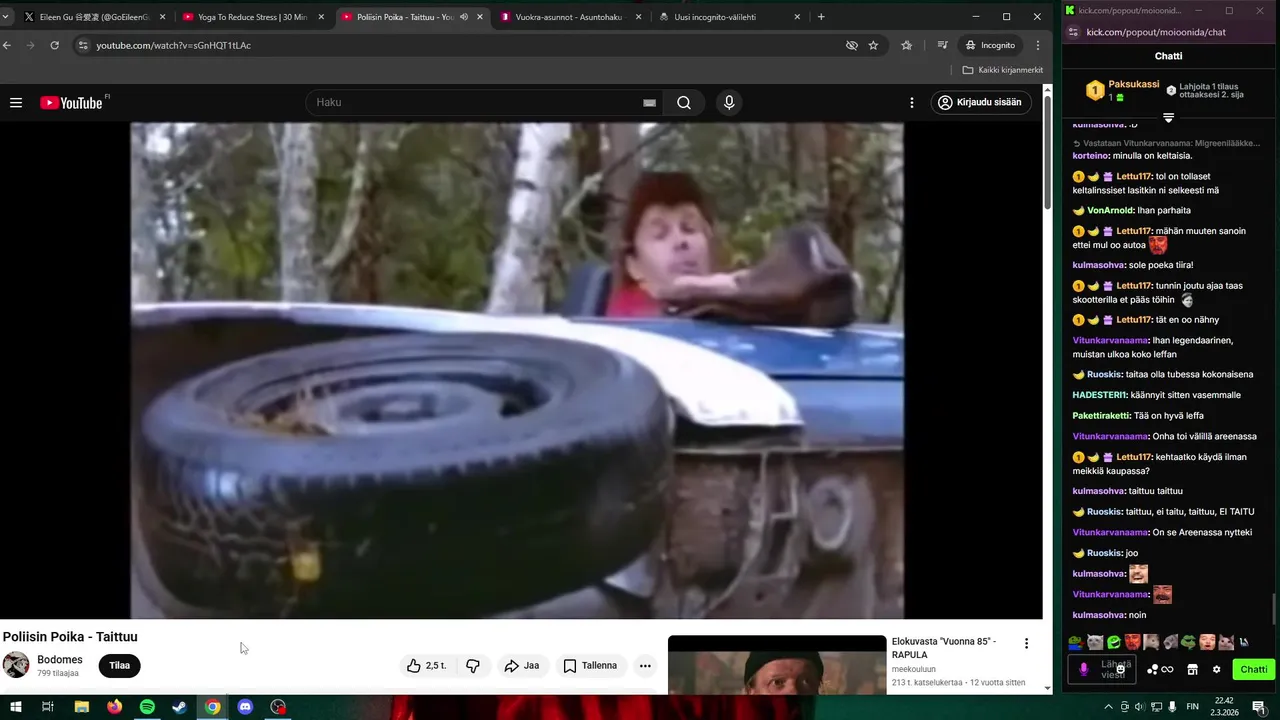Expand the Kick leaderboard handle
Screen dimensions: 1280x720
click(1168, 118)
